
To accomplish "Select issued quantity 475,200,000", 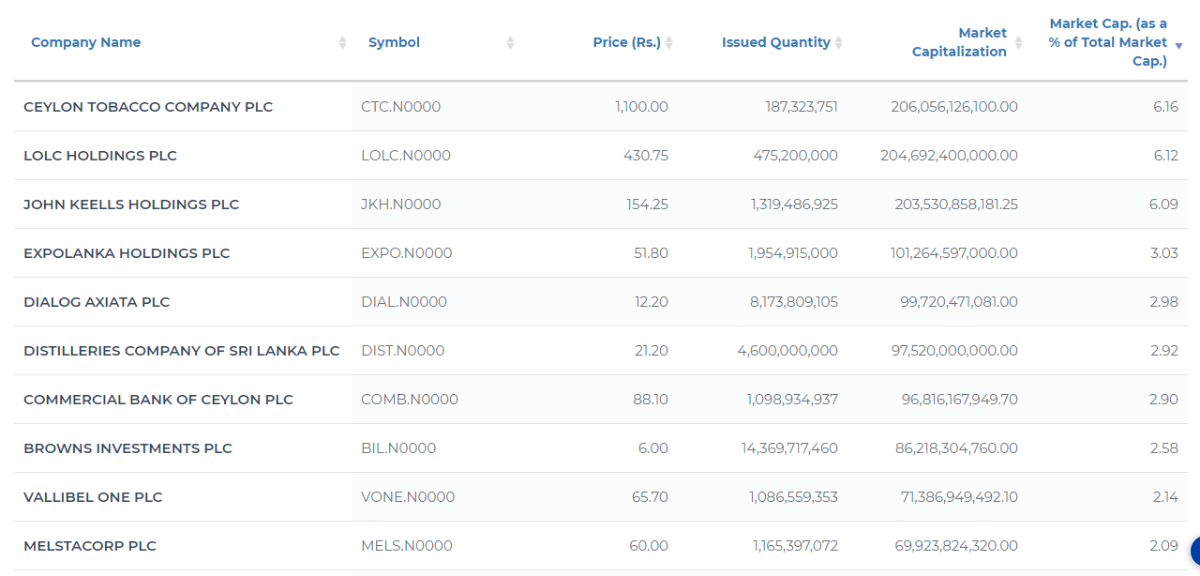I will click(796, 155).
